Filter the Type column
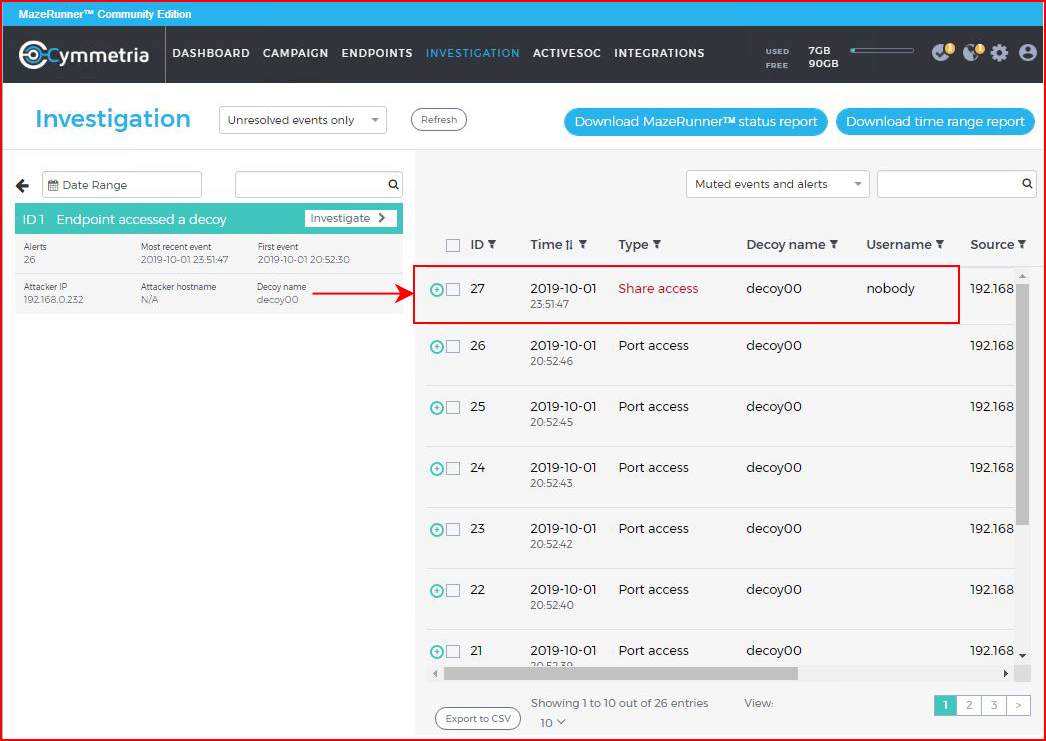This screenshot has height=741, width=1046. (657, 245)
